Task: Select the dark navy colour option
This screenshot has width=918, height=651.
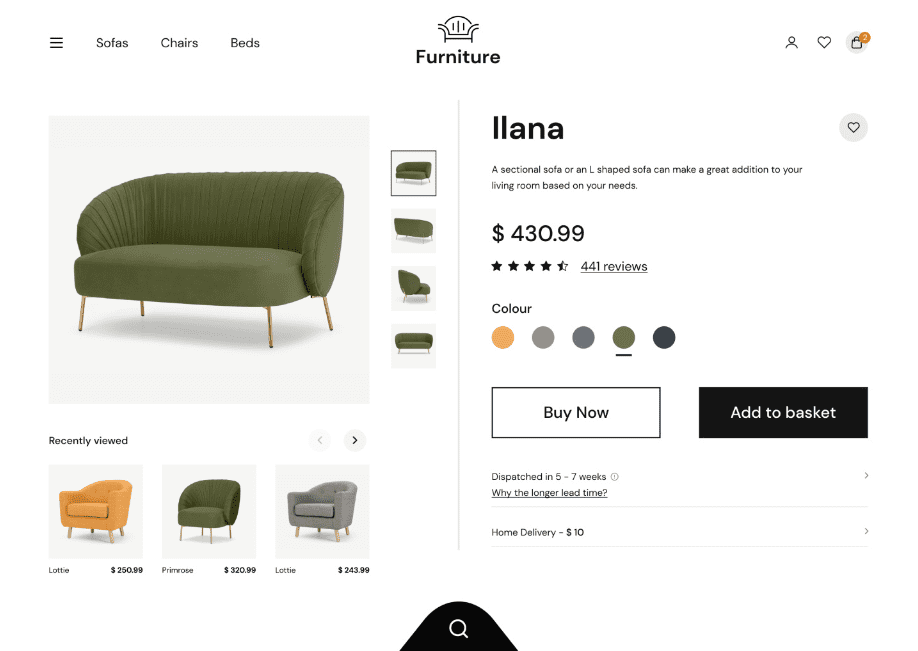Action: coord(664,338)
